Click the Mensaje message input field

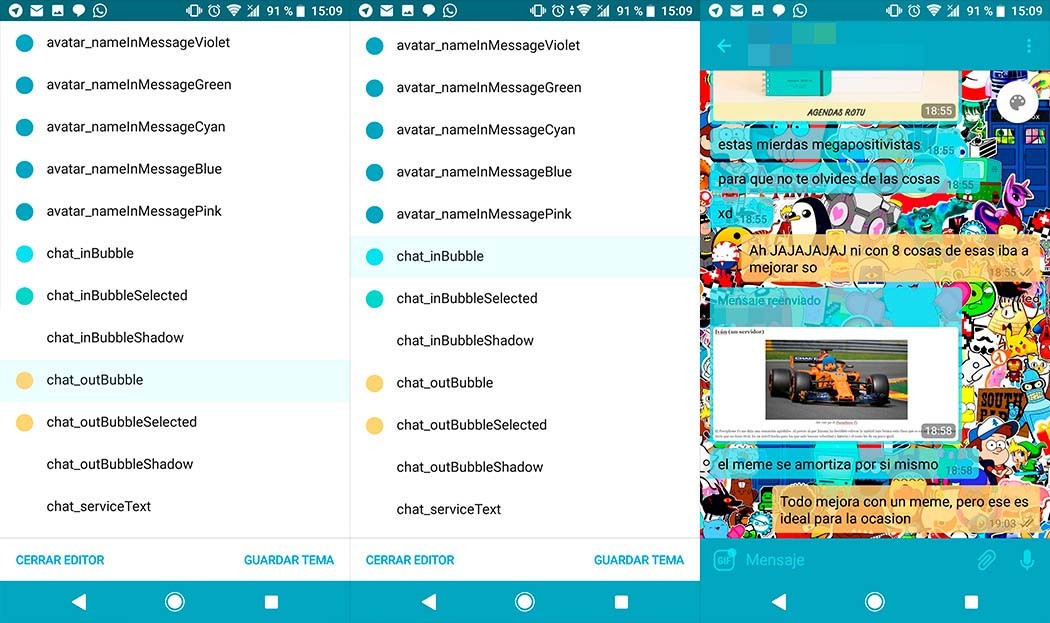pyautogui.click(x=856, y=559)
